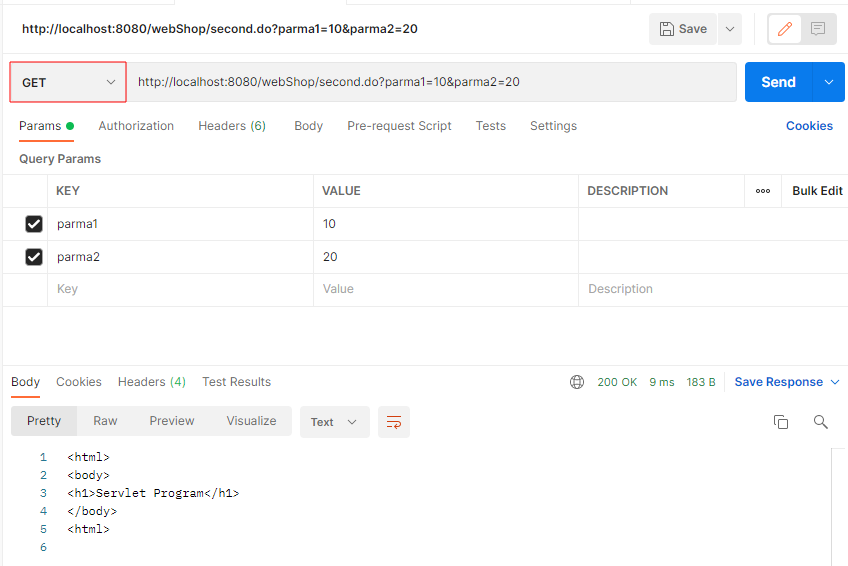848x566 pixels.
Task: Click the request URL input field
Action: pyautogui.click(x=432, y=82)
